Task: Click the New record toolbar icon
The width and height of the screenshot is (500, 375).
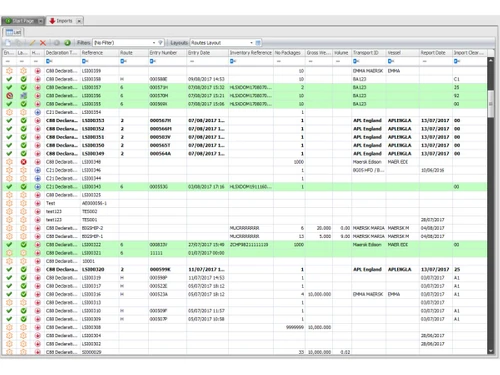Action: [8, 43]
